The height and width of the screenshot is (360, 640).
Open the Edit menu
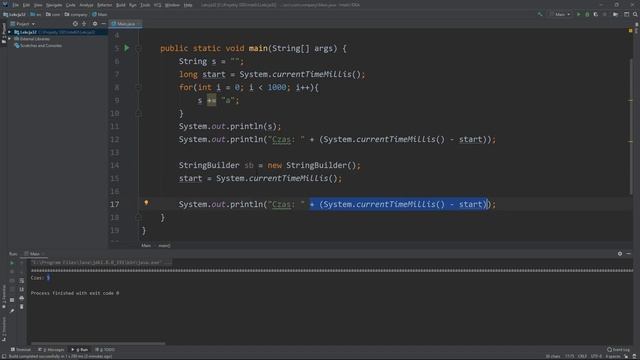click(x=26, y=5)
